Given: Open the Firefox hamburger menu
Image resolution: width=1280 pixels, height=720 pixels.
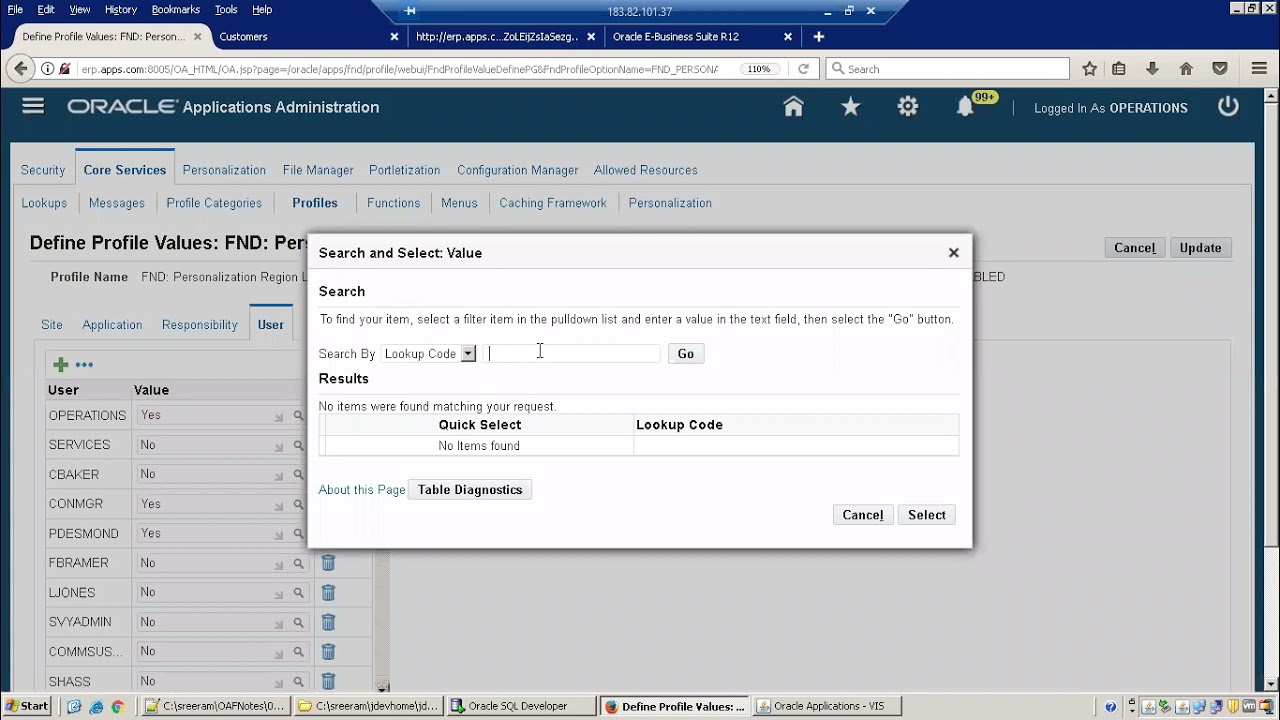Looking at the screenshot, I should [1259, 69].
